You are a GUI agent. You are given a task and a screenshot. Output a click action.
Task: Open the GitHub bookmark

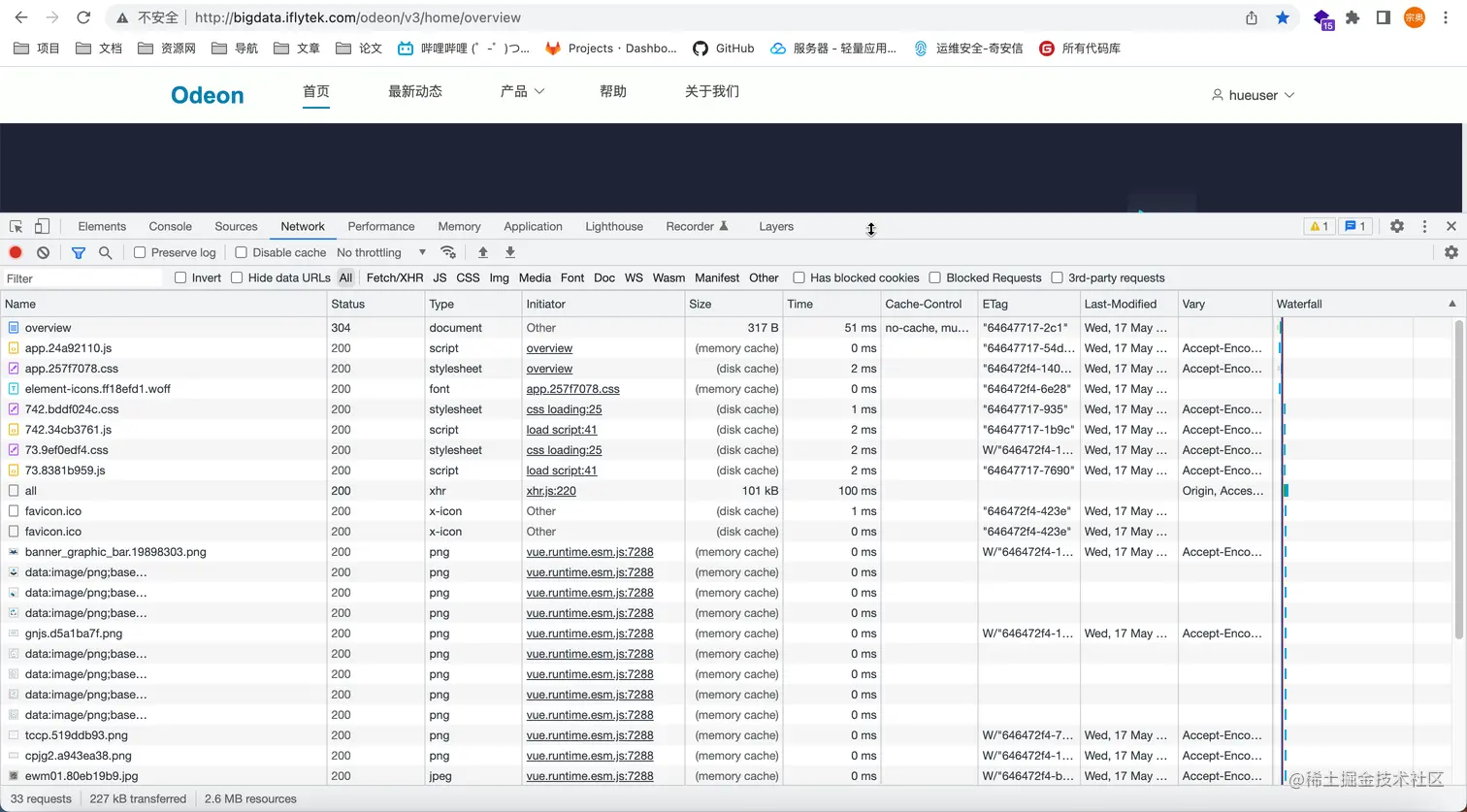coord(723,48)
